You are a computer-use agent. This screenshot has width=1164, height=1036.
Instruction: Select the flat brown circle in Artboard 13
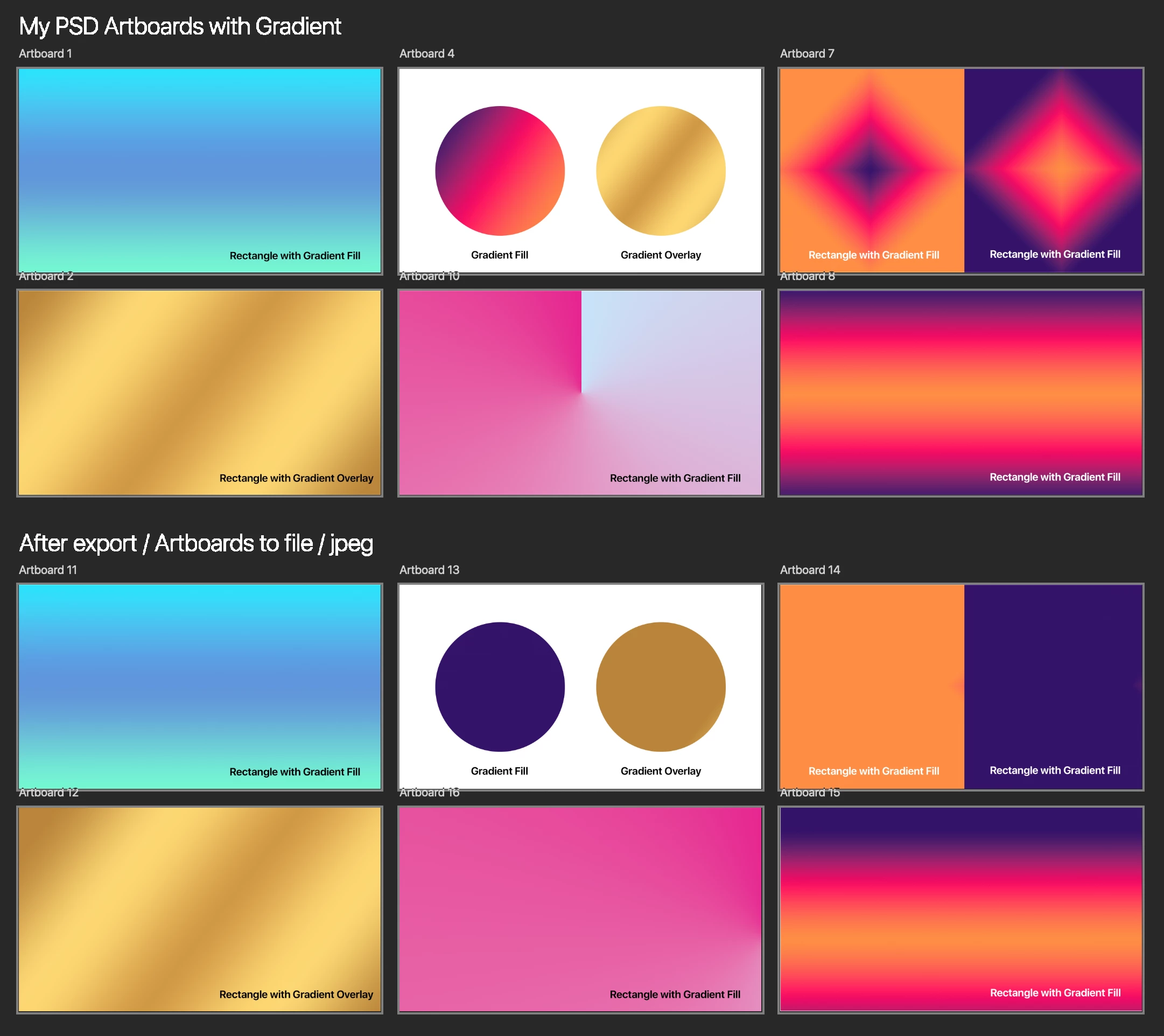click(x=661, y=687)
